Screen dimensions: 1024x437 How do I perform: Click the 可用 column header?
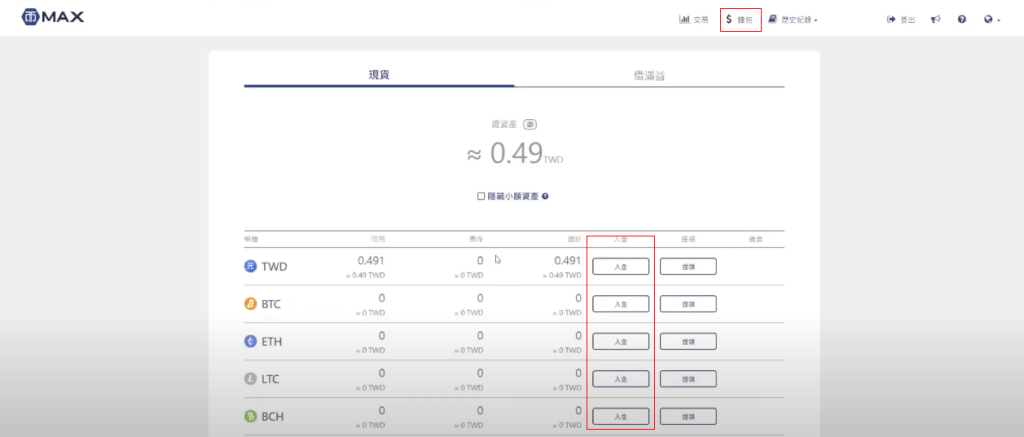pyautogui.click(x=378, y=239)
